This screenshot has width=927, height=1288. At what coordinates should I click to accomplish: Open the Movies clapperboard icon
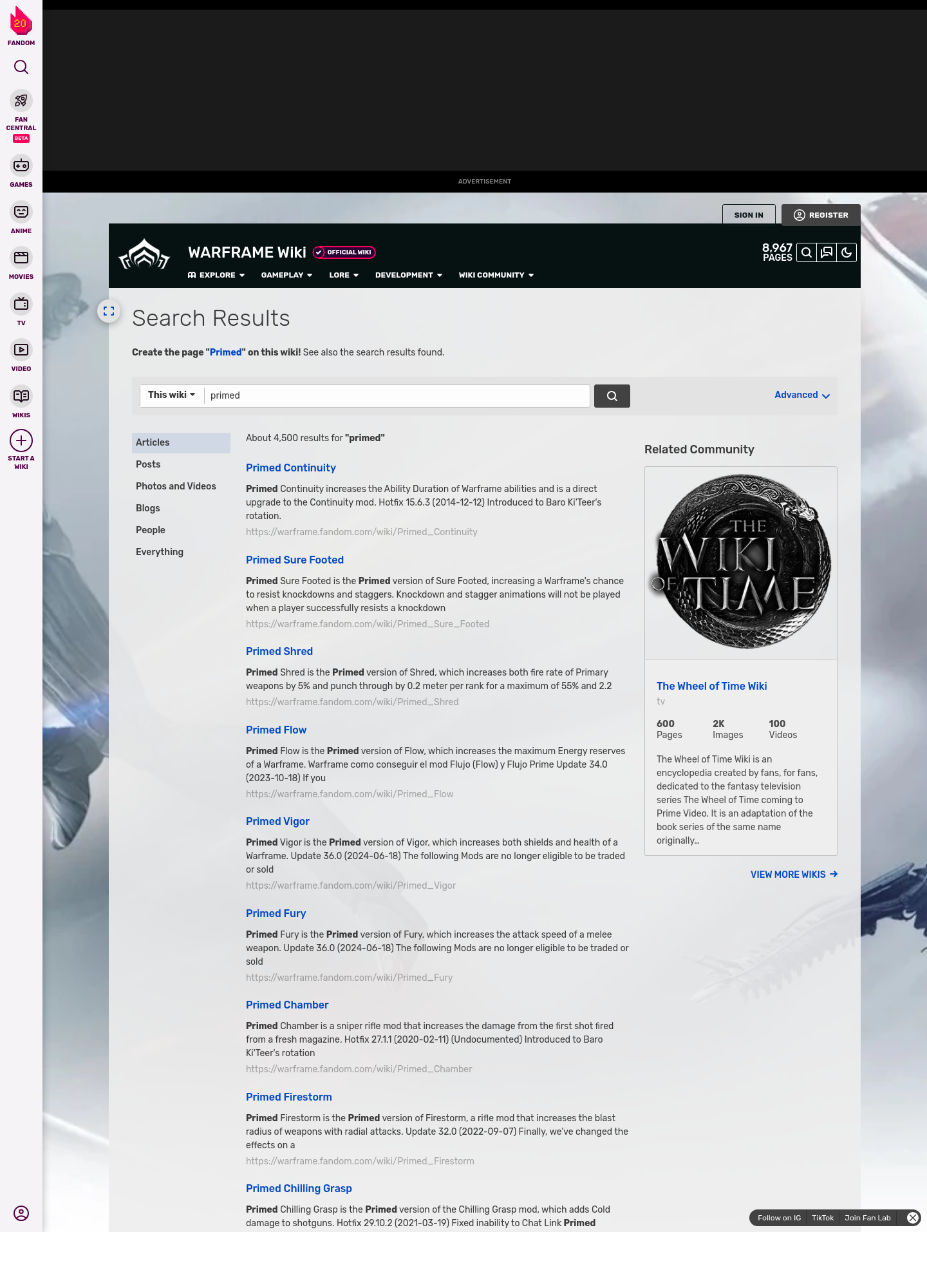point(21,258)
